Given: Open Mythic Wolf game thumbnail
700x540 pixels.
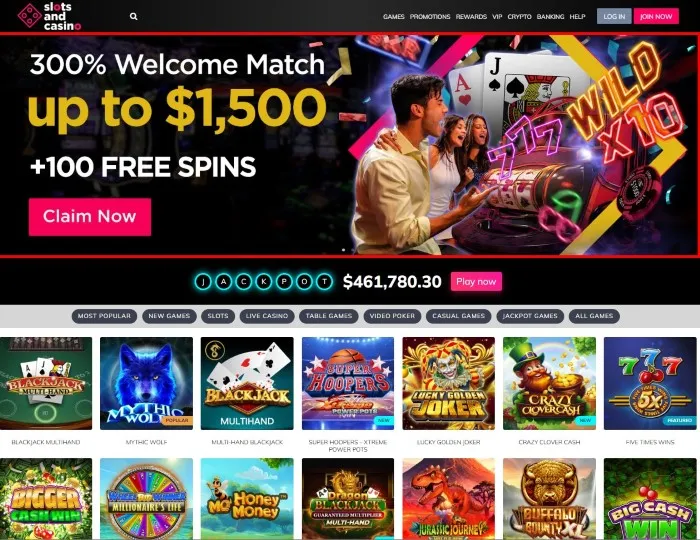Looking at the screenshot, I should pyautogui.click(x=146, y=383).
